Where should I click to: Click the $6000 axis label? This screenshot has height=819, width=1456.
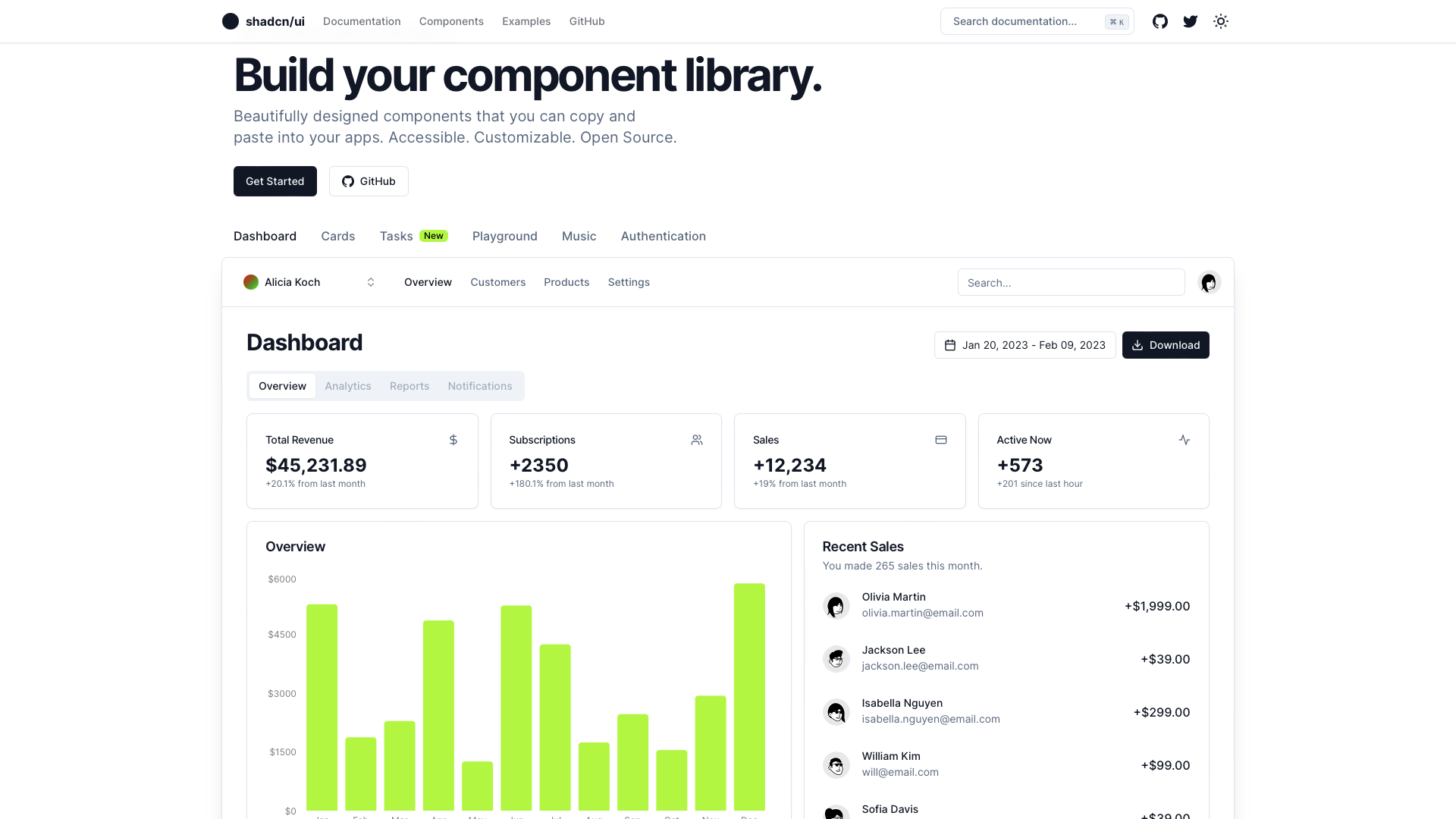click(282, 579)
